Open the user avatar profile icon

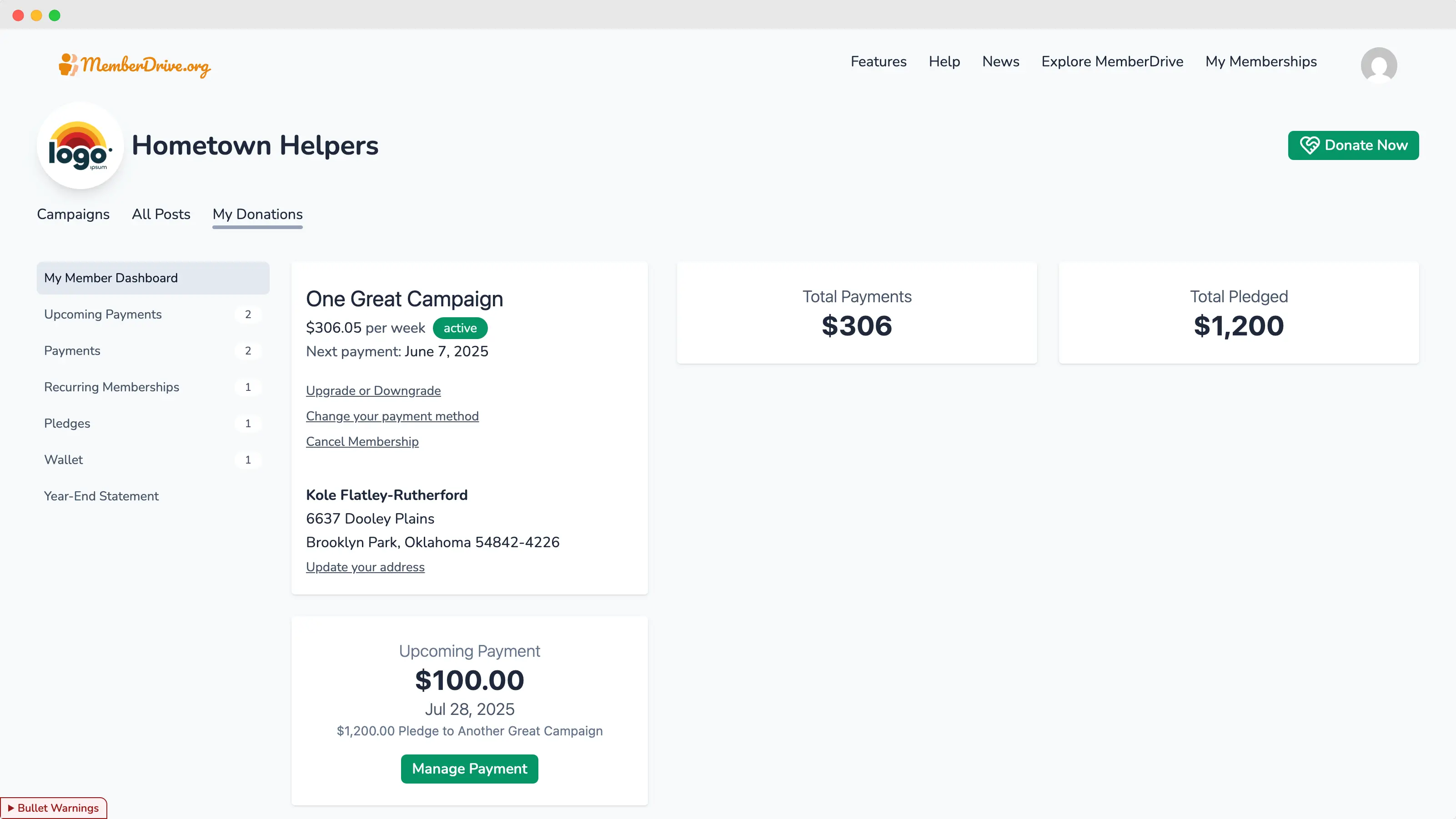click(x=1379, y=65)
